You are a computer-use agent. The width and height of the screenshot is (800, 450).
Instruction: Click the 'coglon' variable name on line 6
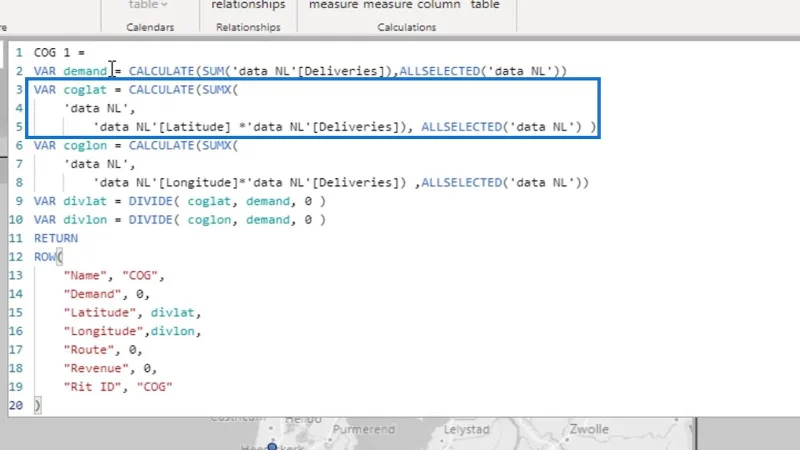click(85, 145)
